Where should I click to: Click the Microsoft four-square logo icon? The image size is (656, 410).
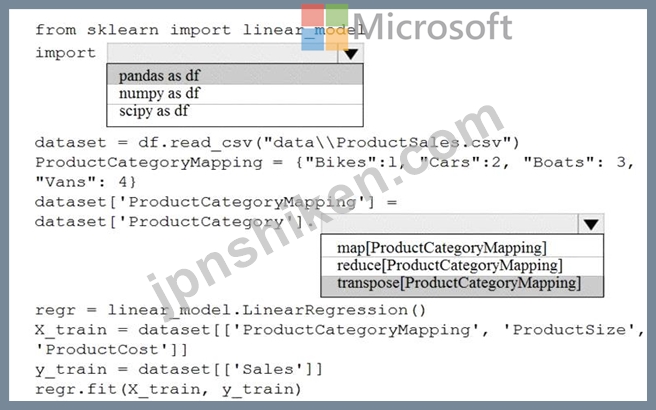point(325,27)
